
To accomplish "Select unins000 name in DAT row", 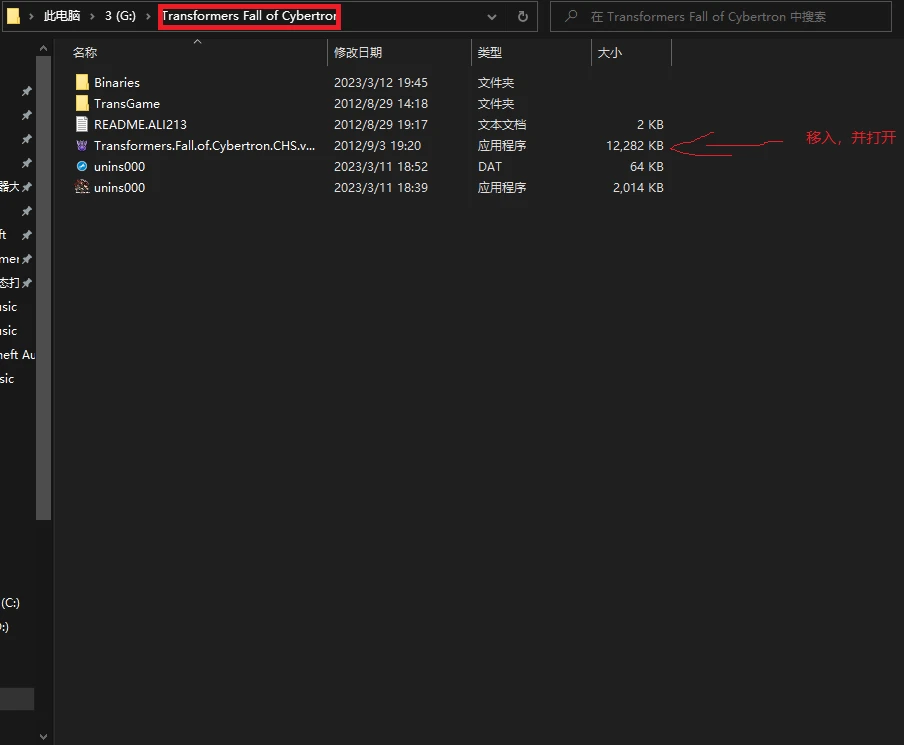I will click(x=119, y=166).
